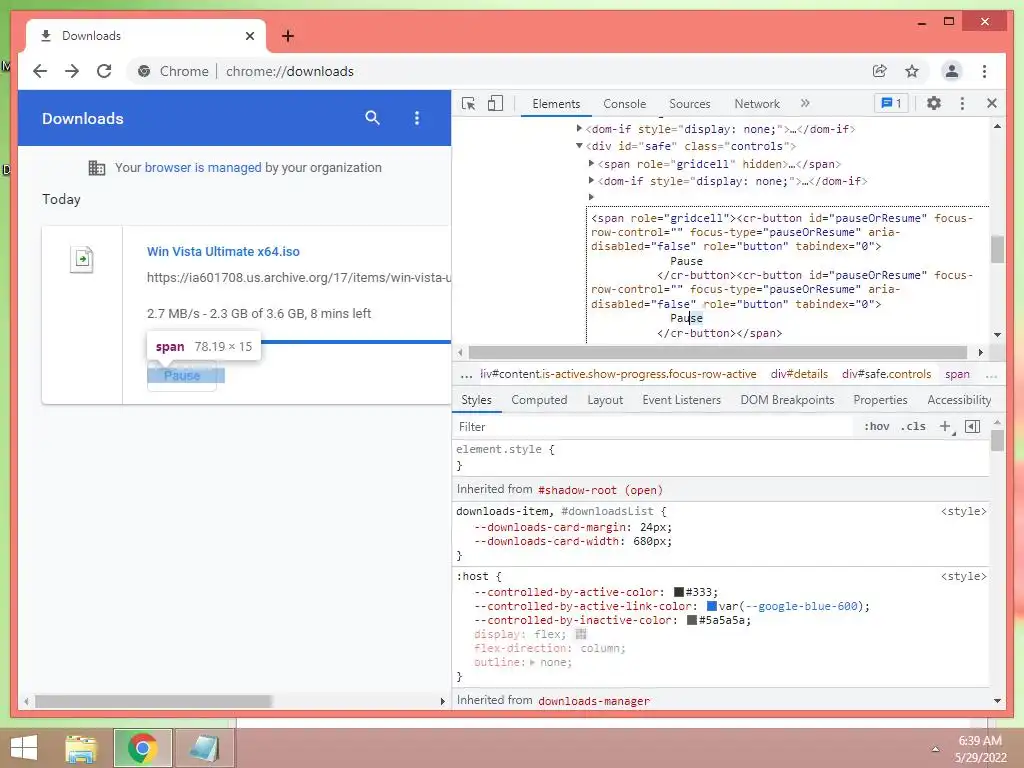
Task: Click the browser back arrow
Action: pyautogui.click(x=40, y=71)
